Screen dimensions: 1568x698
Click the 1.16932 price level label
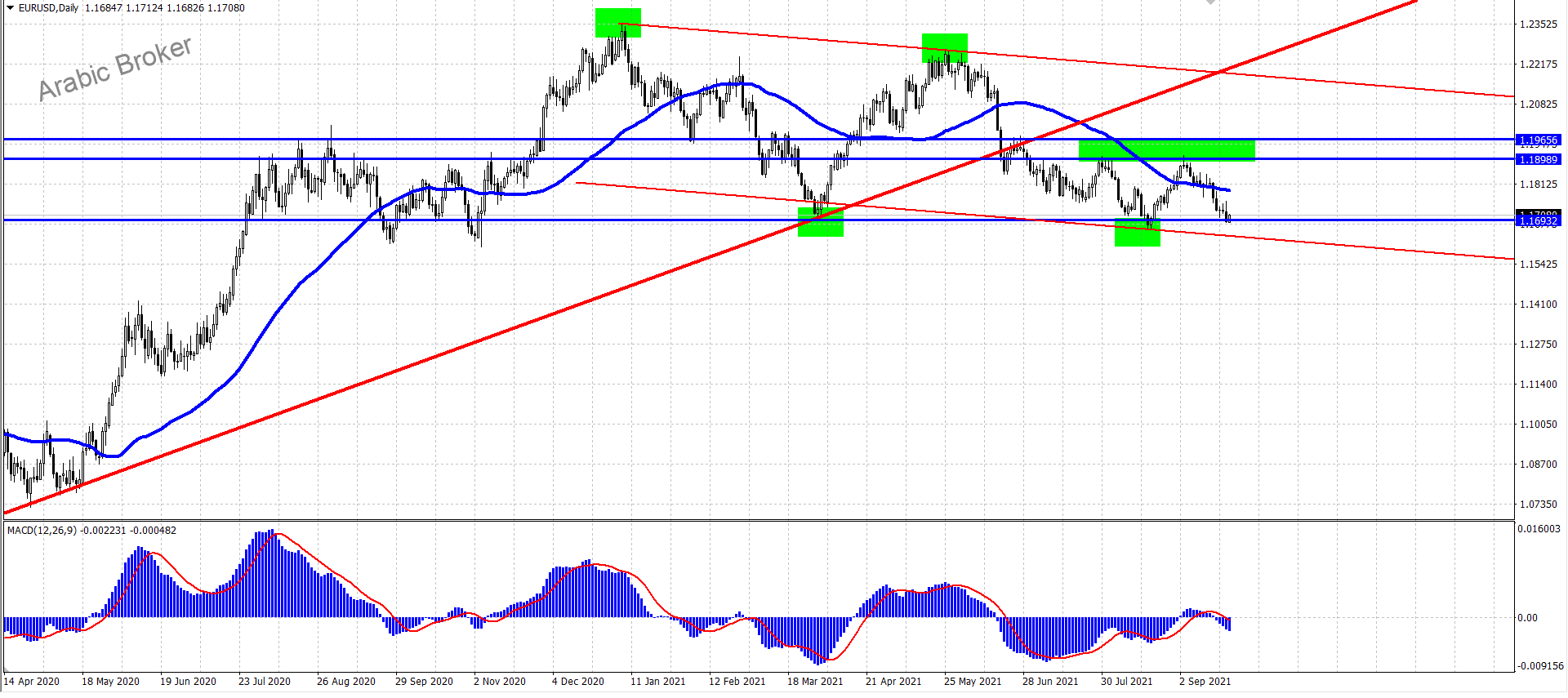1537,221
